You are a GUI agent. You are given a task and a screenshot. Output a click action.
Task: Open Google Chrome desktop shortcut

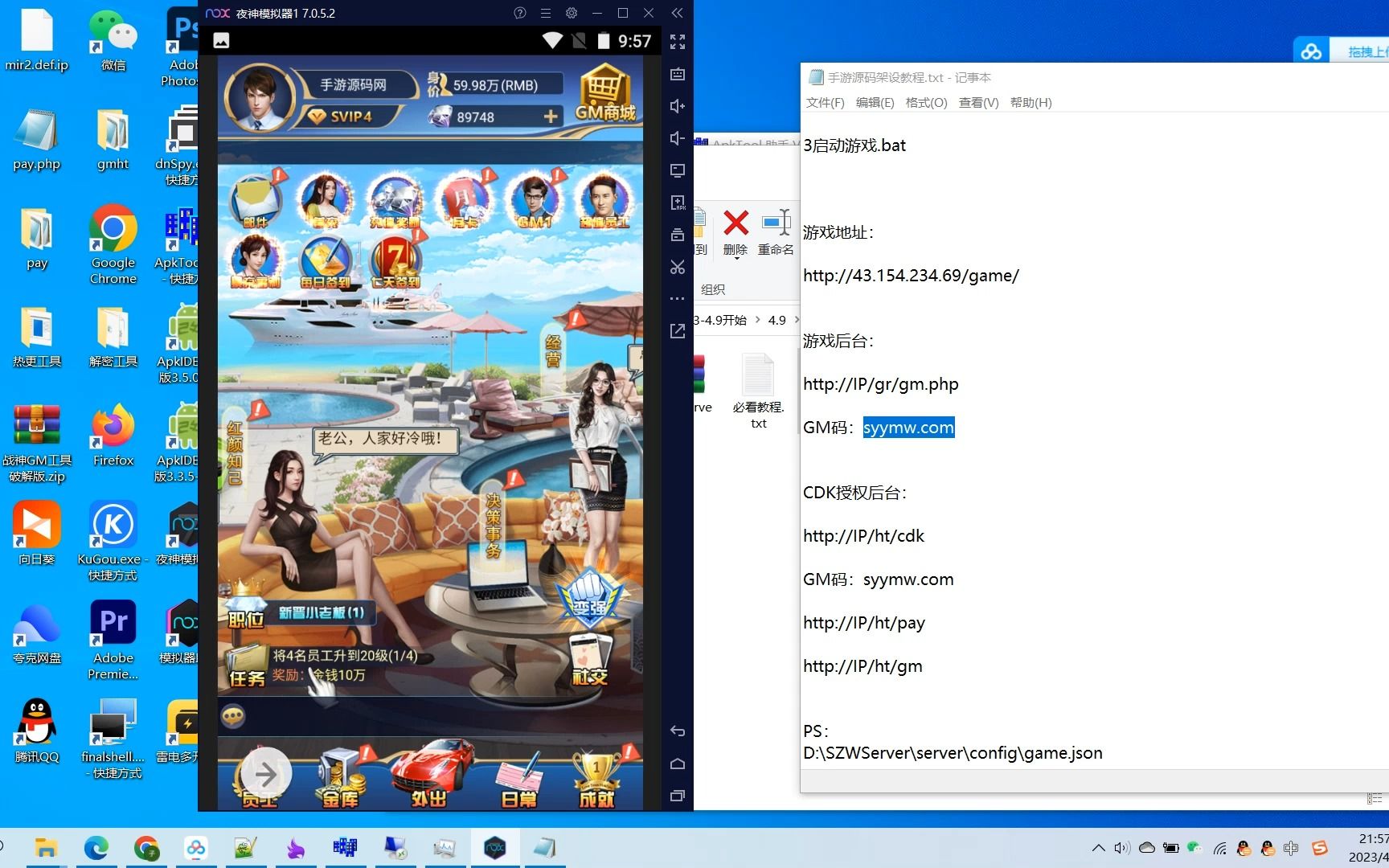tap(113, 246)
